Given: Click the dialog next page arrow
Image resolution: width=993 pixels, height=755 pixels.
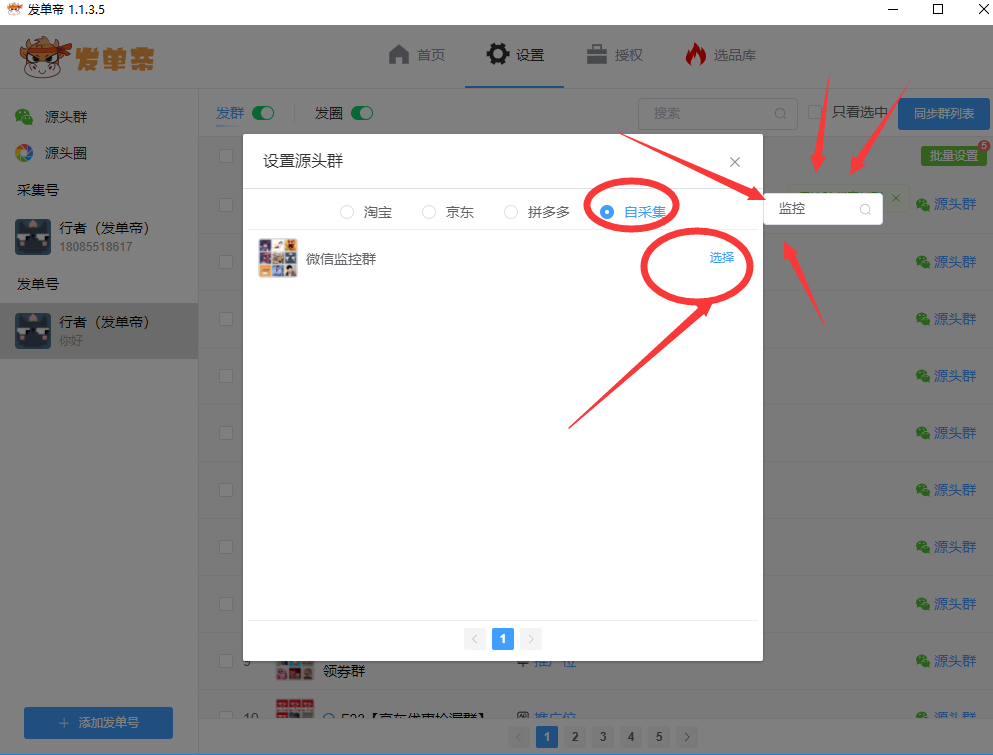Looking at the screenshot, I should point(531,638).
